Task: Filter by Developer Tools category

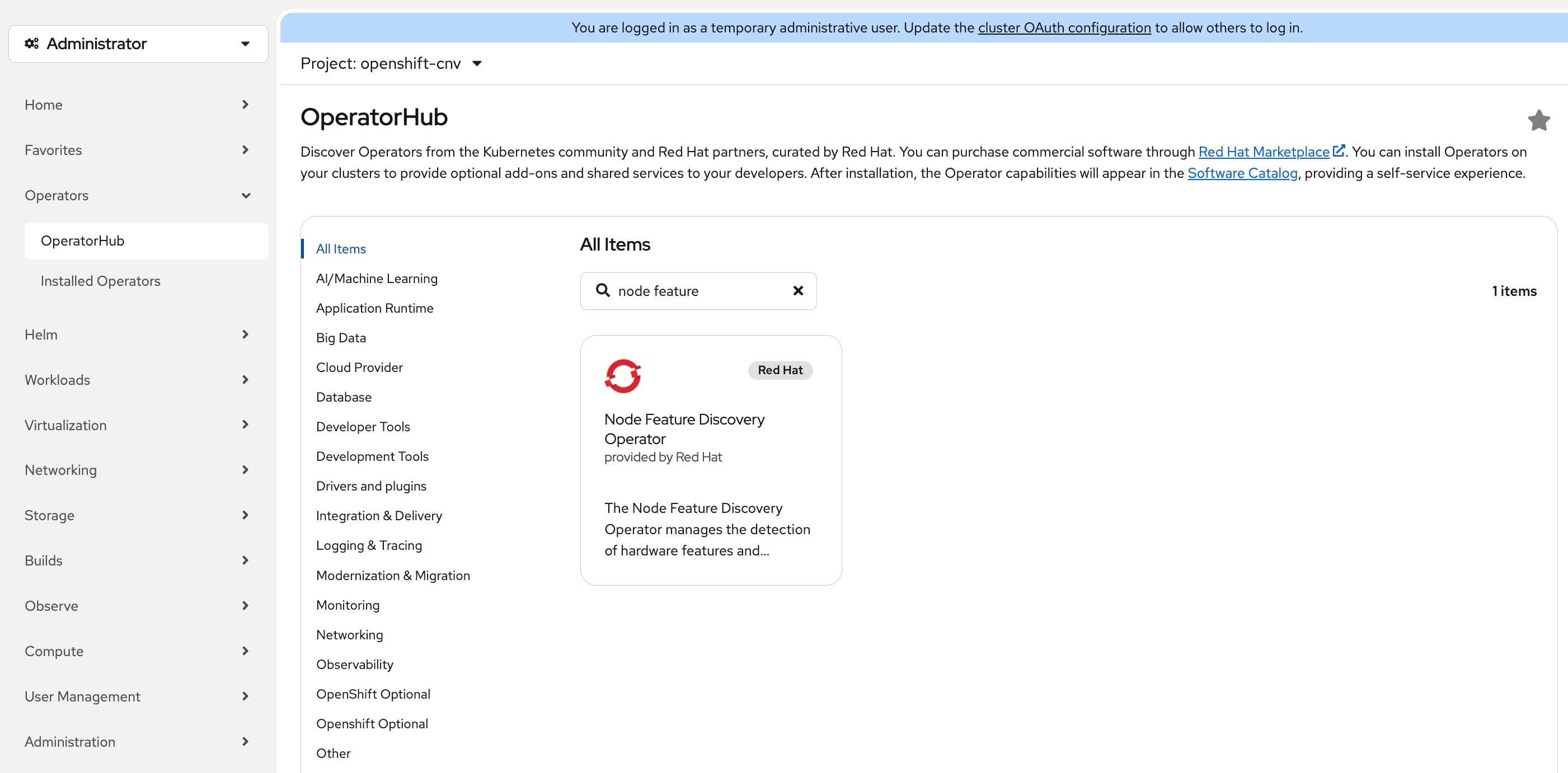Action: (363, 427)
